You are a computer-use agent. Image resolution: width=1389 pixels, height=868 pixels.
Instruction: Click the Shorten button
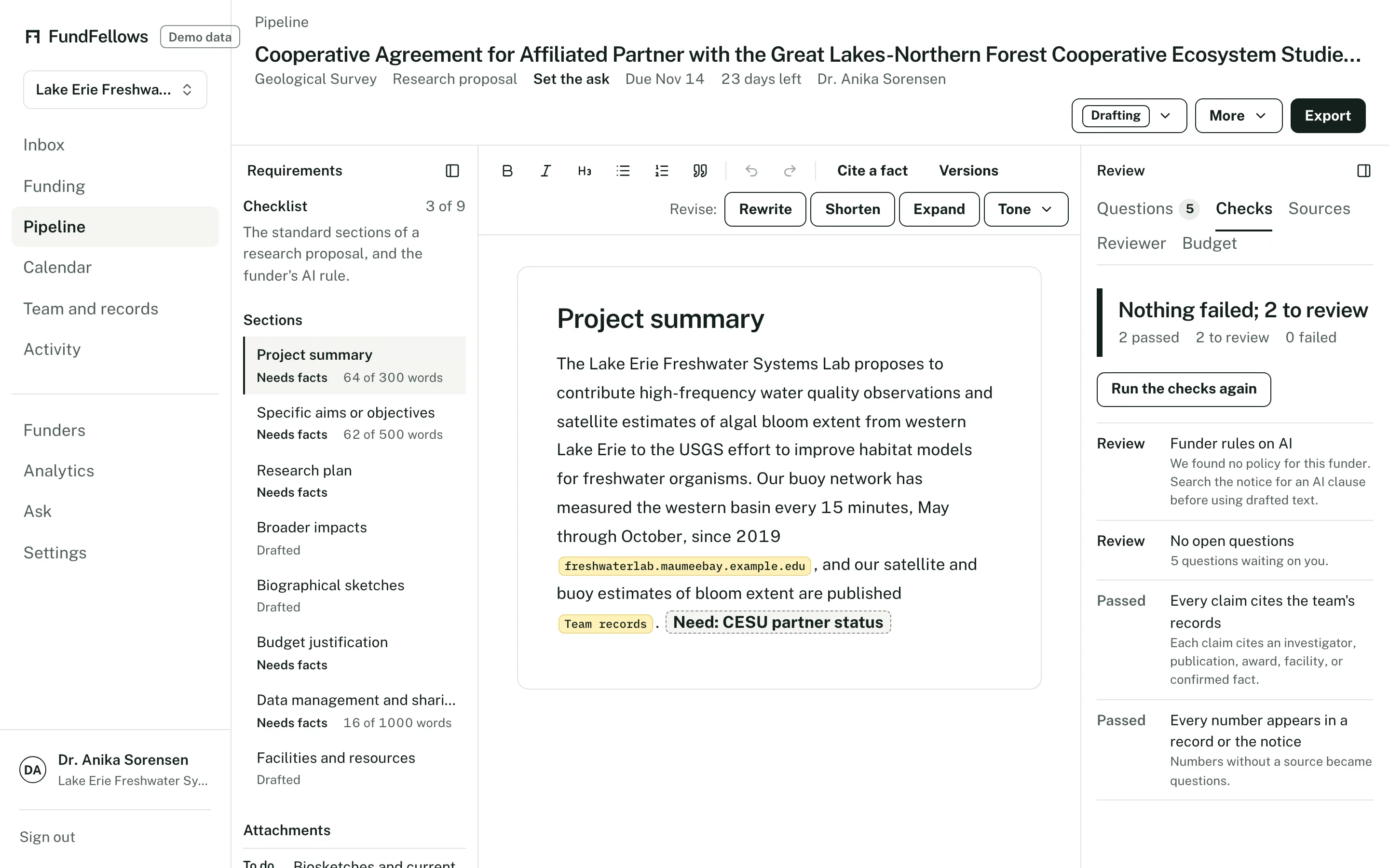[x=852, y=209]
